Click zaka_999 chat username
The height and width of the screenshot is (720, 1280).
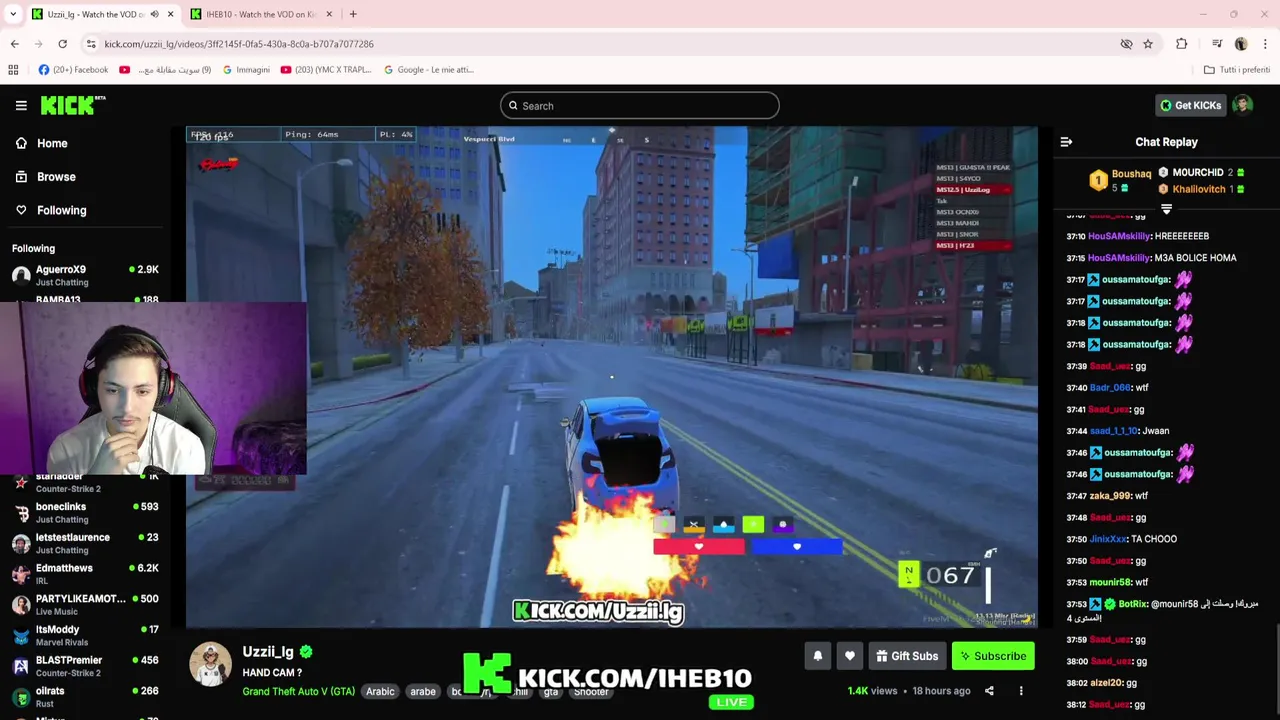tap(1110, 496)
